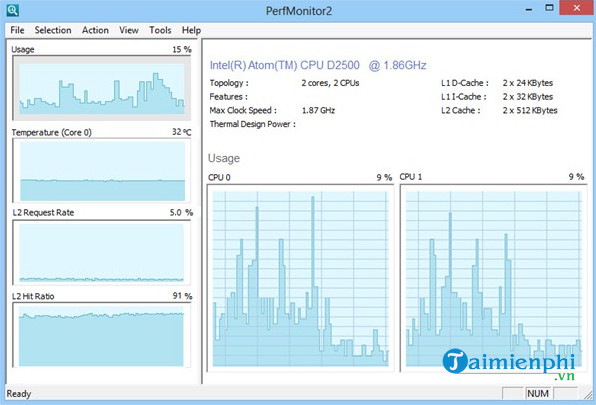Select the L2 Request Rate graph
The image size is (596, 405).
101,252
